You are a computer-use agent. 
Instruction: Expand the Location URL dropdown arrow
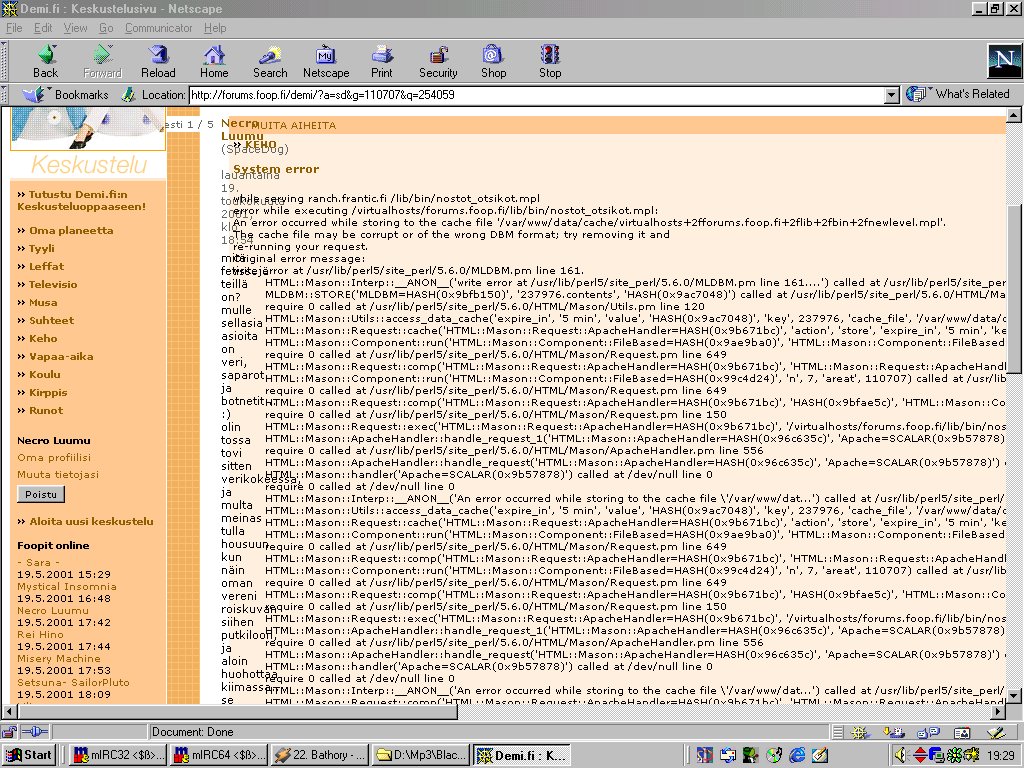(x=891, y=95)
